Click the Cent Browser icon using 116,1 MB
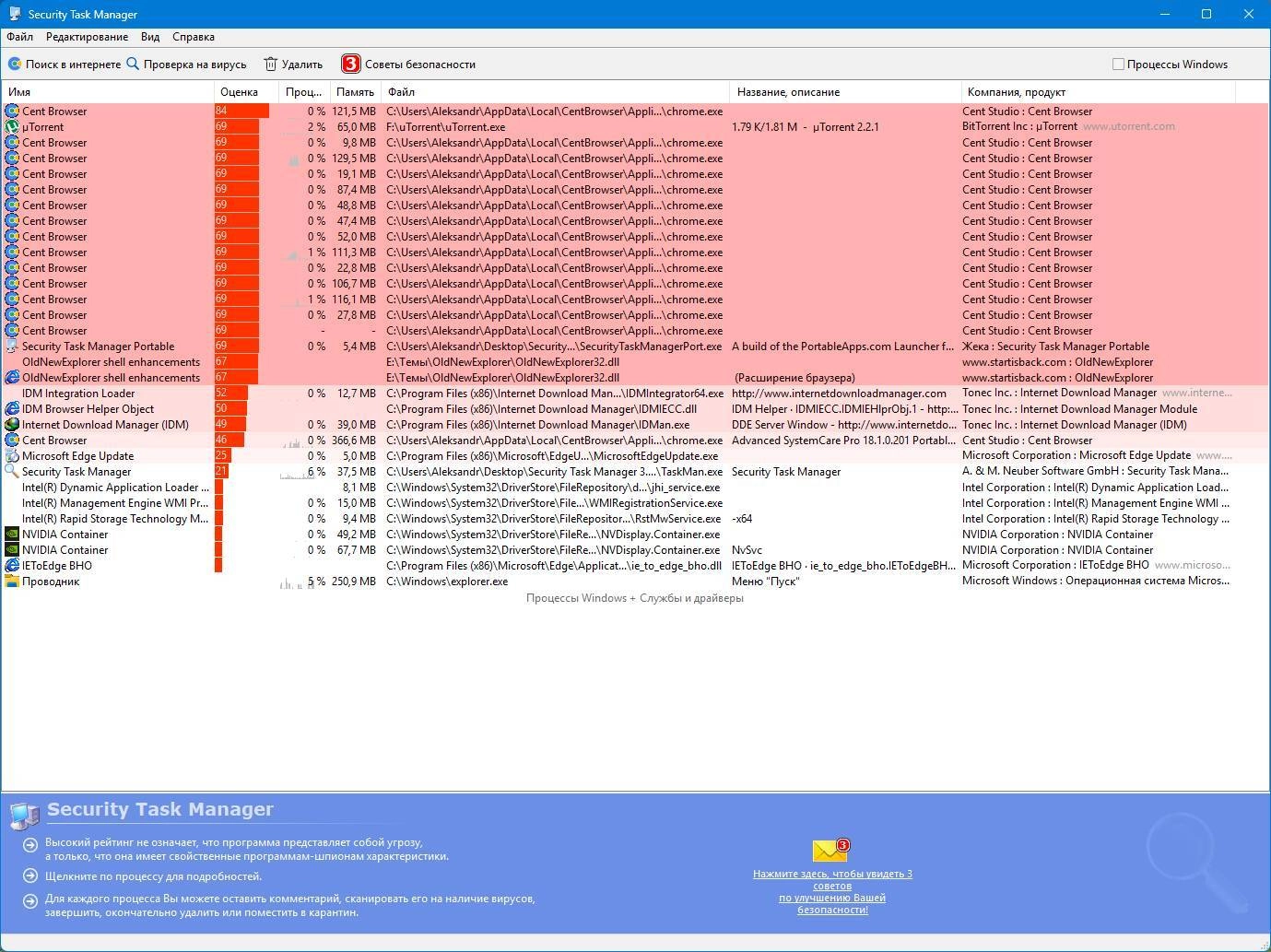The width and height of the screenshot is (1271, 952). [x=12, y=300]
